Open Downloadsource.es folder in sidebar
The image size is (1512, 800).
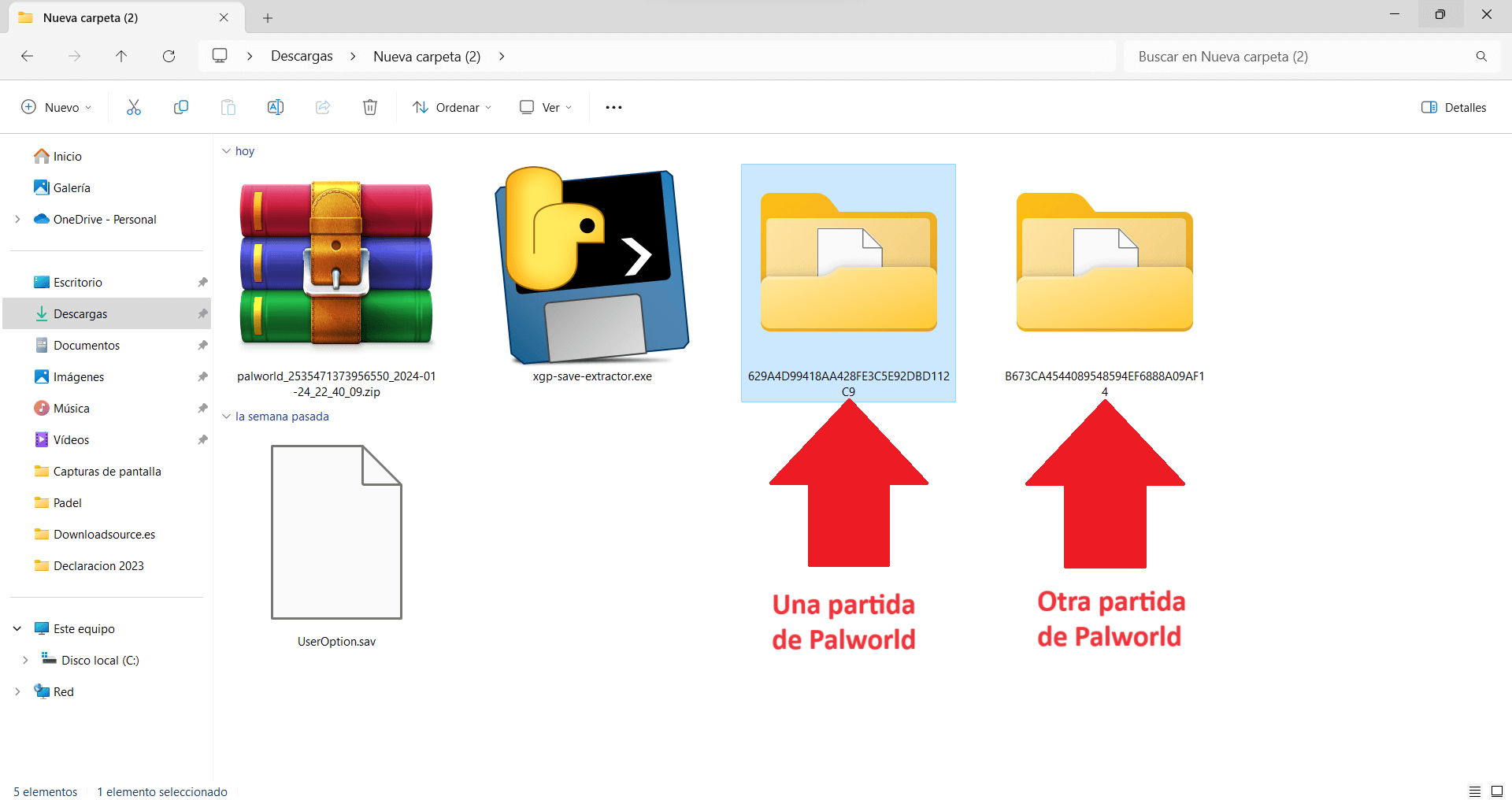coord(105,535)
